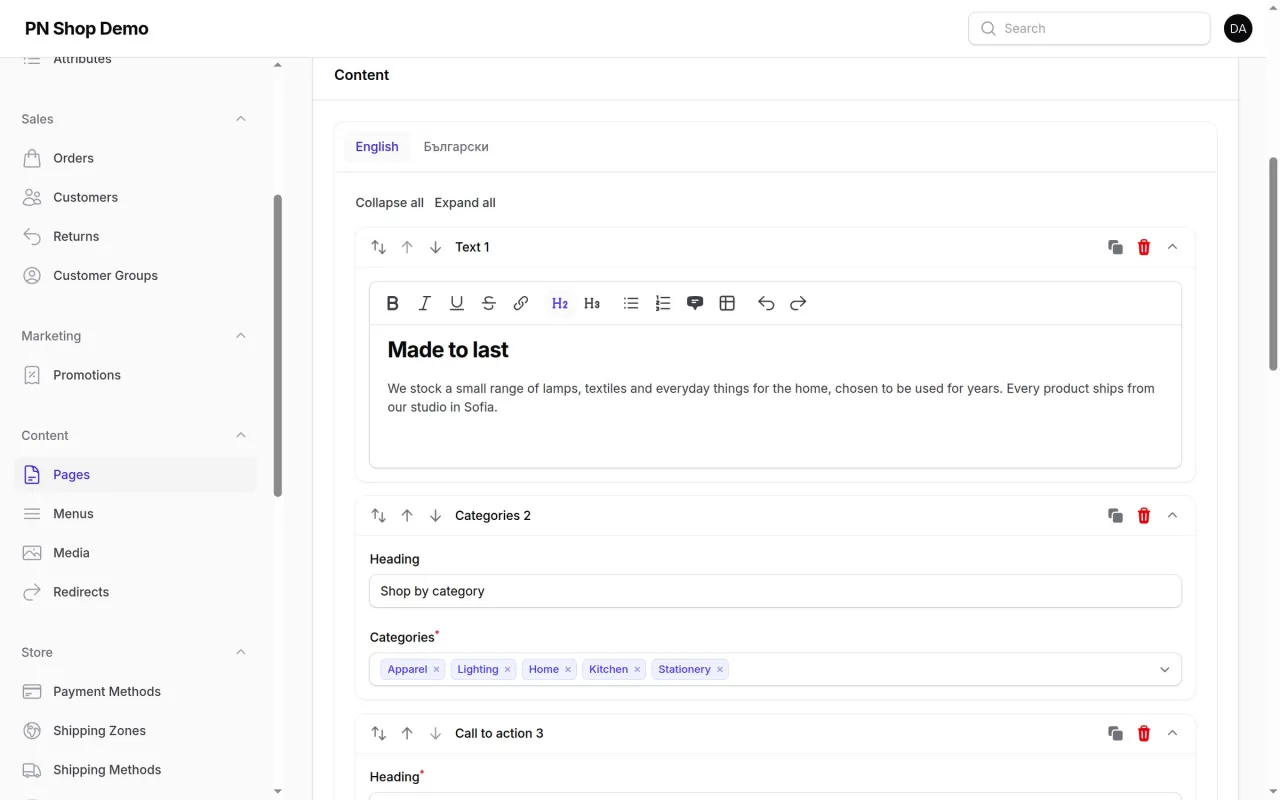Image resolution: width=1280 pixels, height=800 pixels.
Task: Switch to the Български language tab
Action: pos(456,147)
